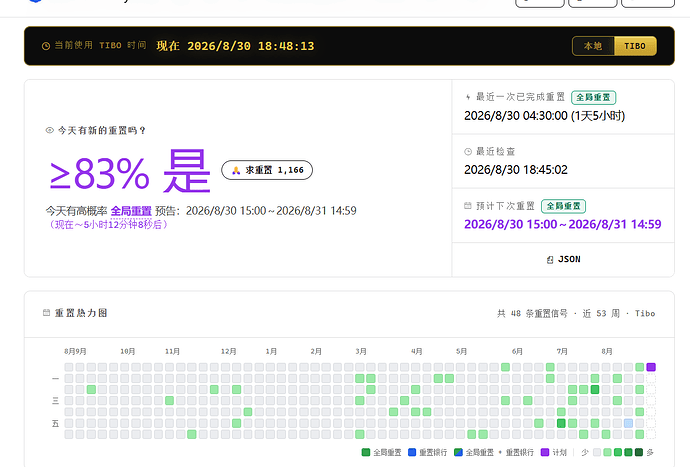Viewport: 690px width, 467px height.
Task: Click the clock icon beside 最近检查
Action: pyautogui.click(x=468, y=151)
